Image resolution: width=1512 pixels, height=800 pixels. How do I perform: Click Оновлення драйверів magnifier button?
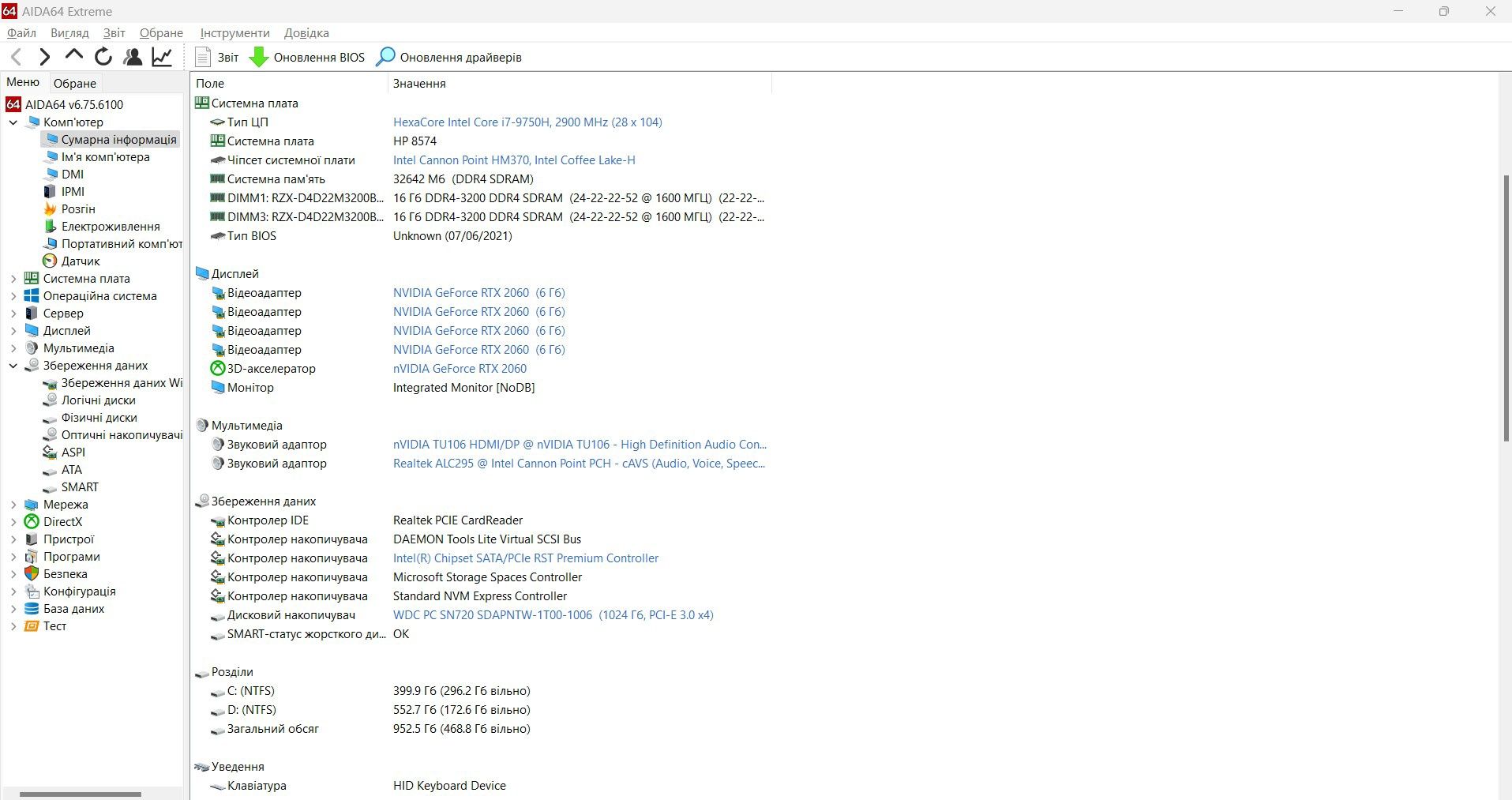pyautogui.click(x=448, y=57)
